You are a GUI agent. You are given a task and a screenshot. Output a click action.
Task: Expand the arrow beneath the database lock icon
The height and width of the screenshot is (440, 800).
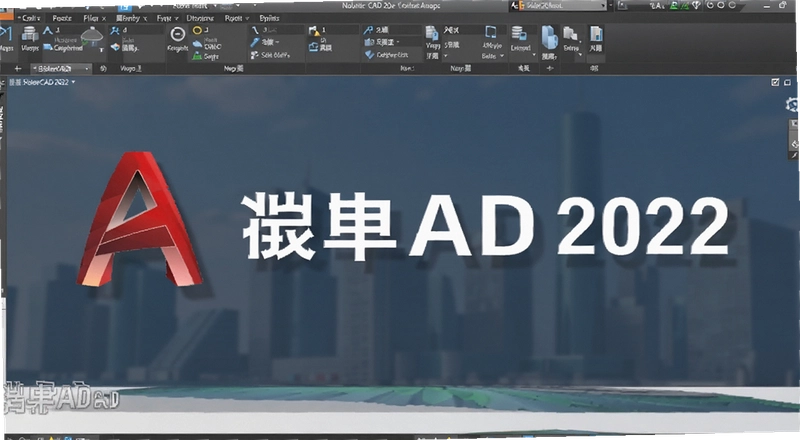(x=534, y=55)
